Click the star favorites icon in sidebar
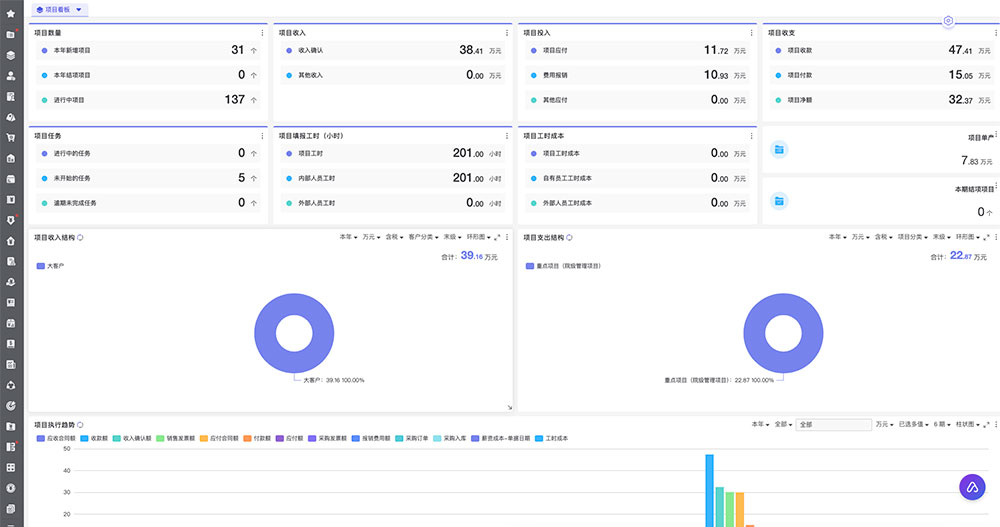This screenshot has height=527, width=1000. pos(11,14)
